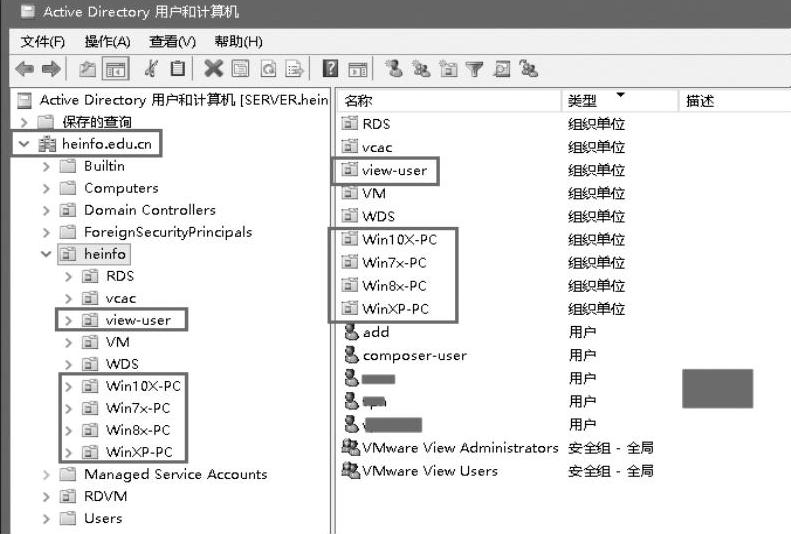Select vcac in the tree
Viewport: 791px width, 534px height.
(x=121, y=298)
